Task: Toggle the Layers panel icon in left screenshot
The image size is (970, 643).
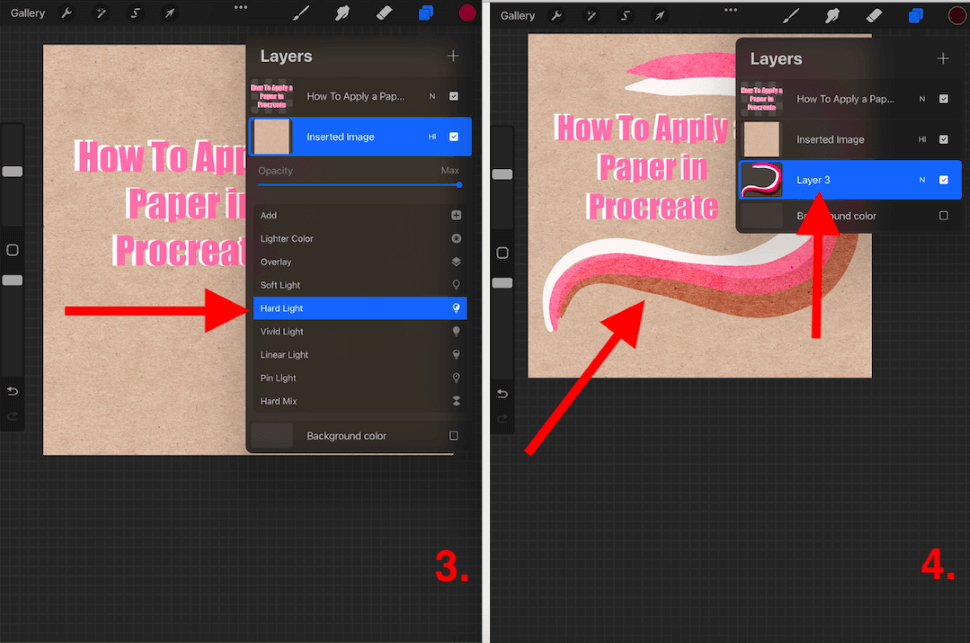Action: click(426, 13)
